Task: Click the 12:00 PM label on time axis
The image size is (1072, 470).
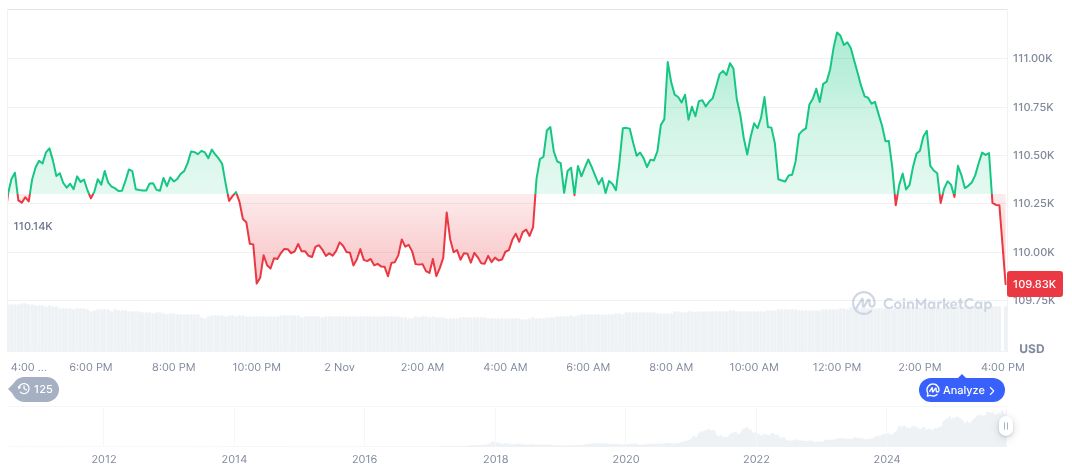Action: coord(837,367)
